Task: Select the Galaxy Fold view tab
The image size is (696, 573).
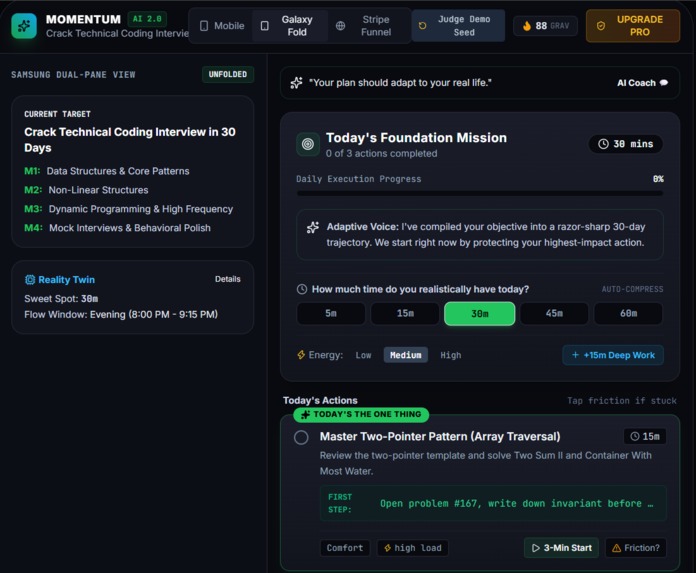Action: pos(290,26)
